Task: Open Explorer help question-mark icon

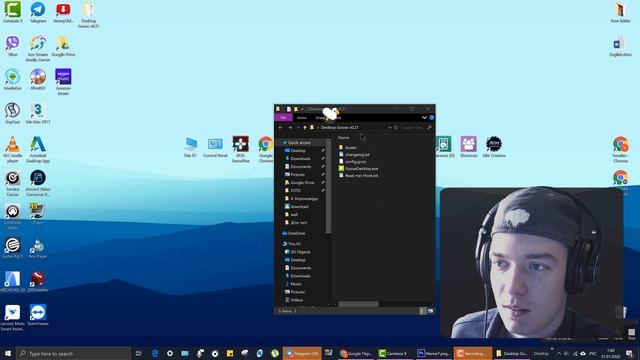Action: coord(431,118)
